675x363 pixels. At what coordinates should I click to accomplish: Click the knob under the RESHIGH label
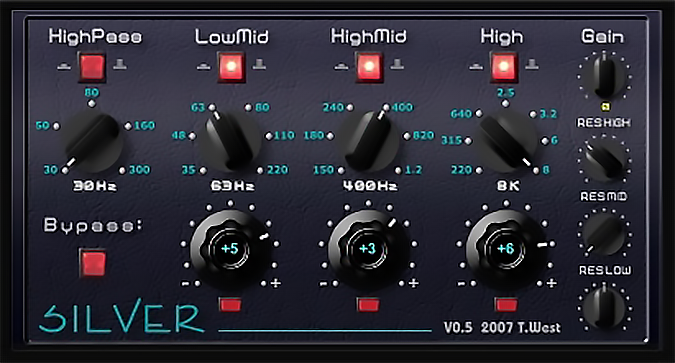click(604, 160)
